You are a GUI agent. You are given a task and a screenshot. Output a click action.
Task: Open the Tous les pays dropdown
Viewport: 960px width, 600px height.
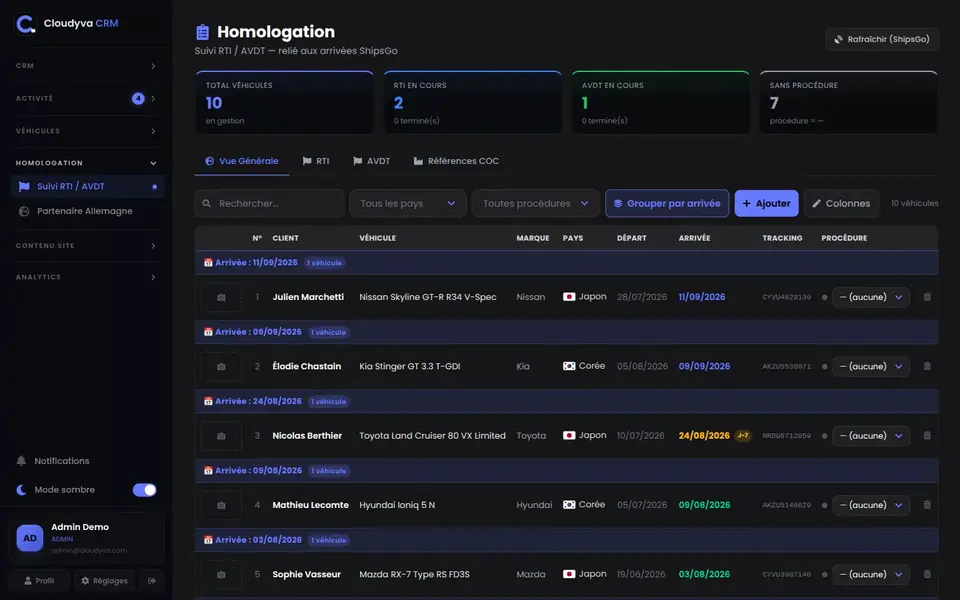pos(408,203)
